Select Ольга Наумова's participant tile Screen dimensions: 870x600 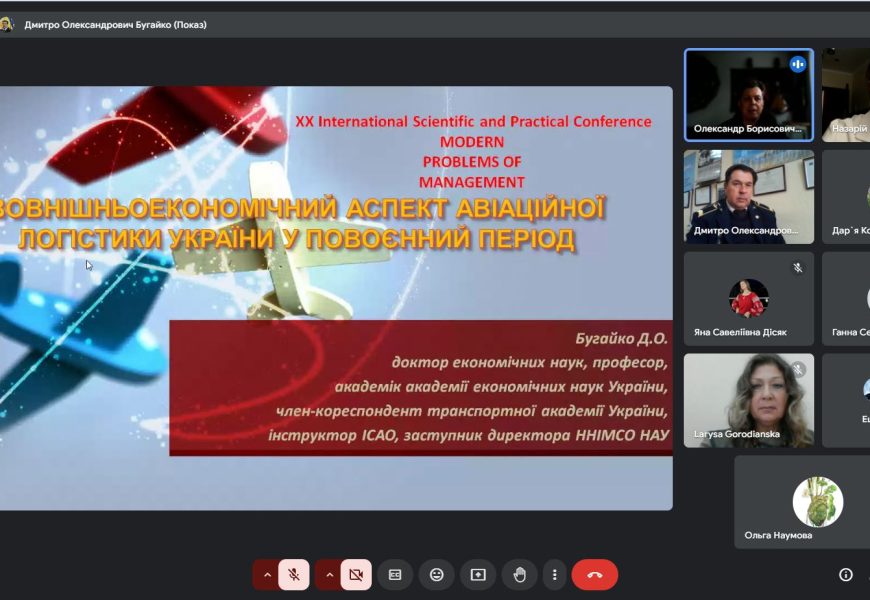[x=802, y=502]
